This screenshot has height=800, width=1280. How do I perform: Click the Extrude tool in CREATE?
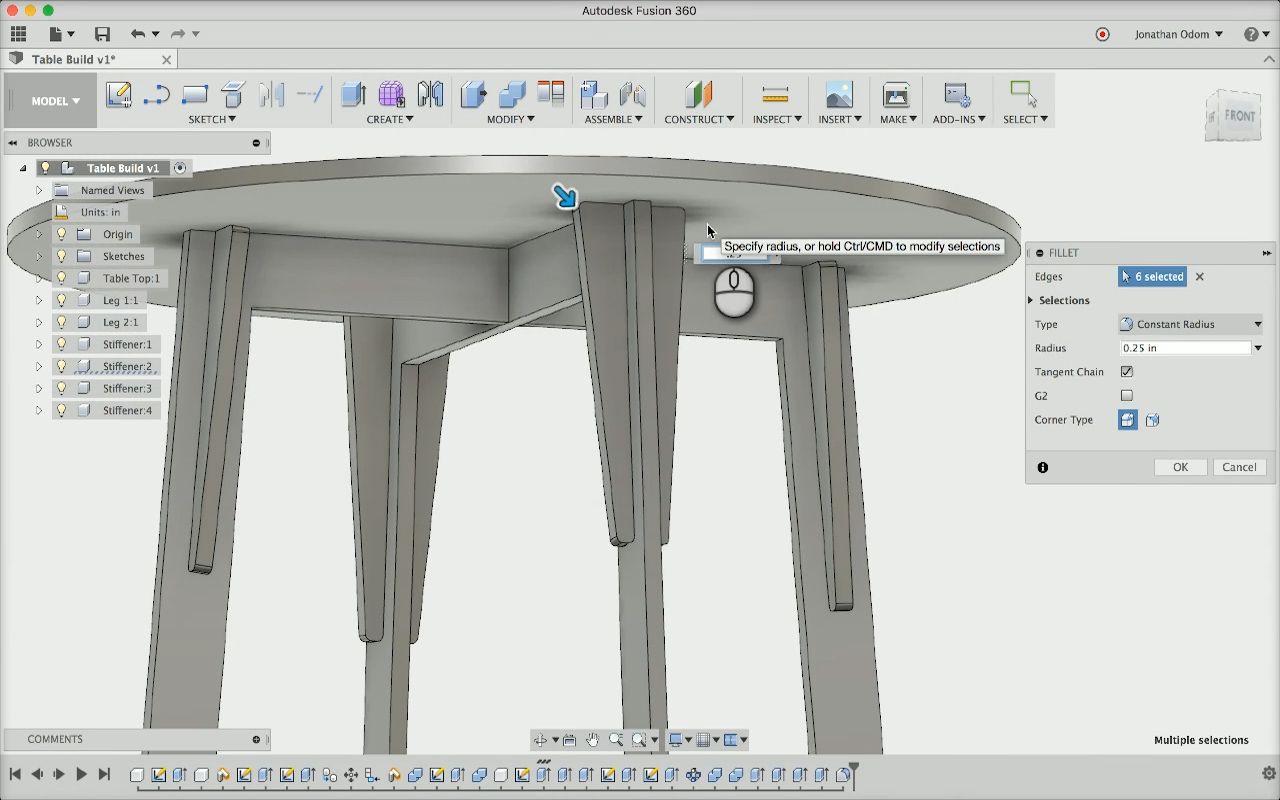[x=353, y=95]
